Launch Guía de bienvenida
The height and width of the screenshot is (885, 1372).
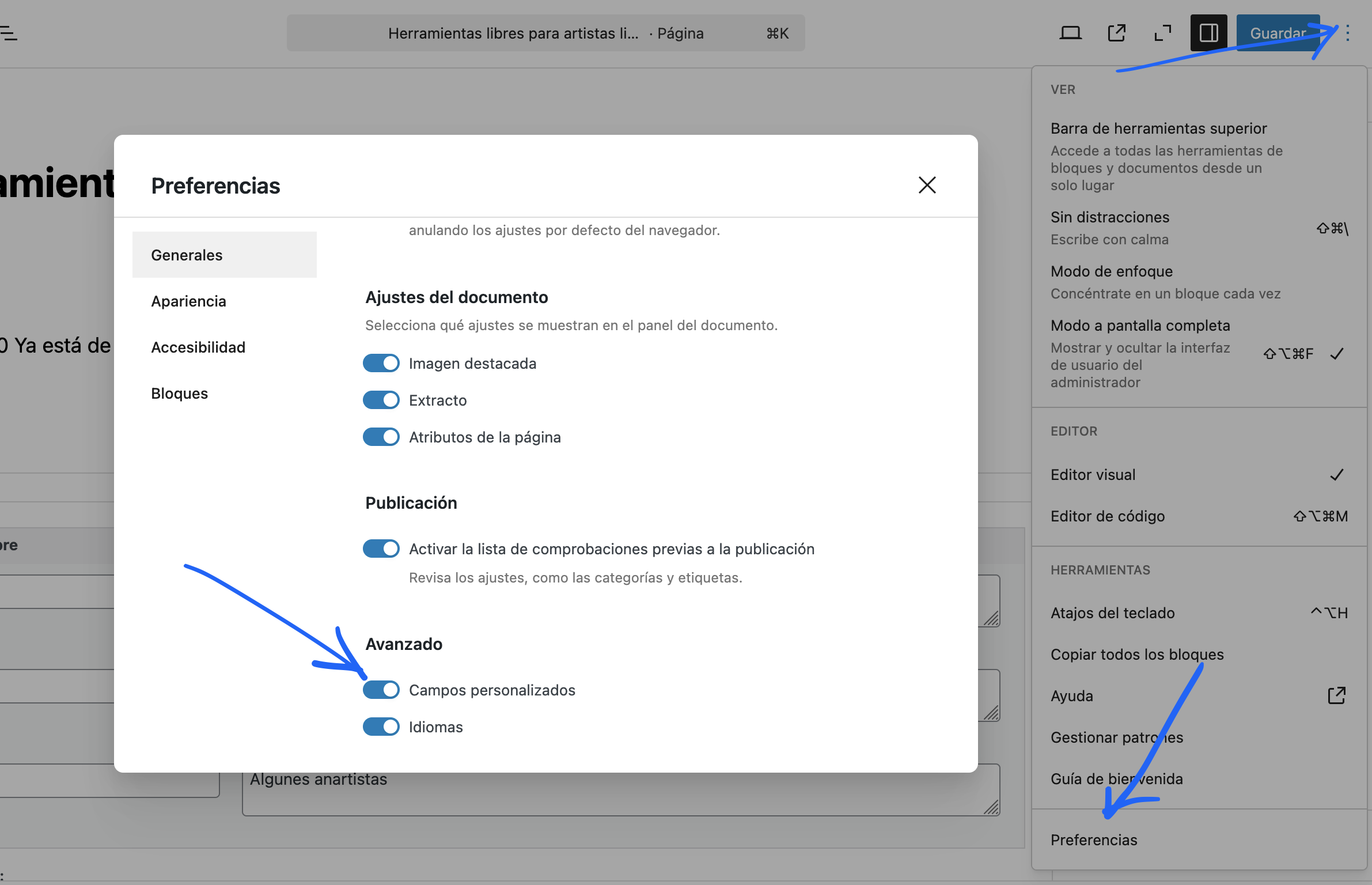point(1199,779)
